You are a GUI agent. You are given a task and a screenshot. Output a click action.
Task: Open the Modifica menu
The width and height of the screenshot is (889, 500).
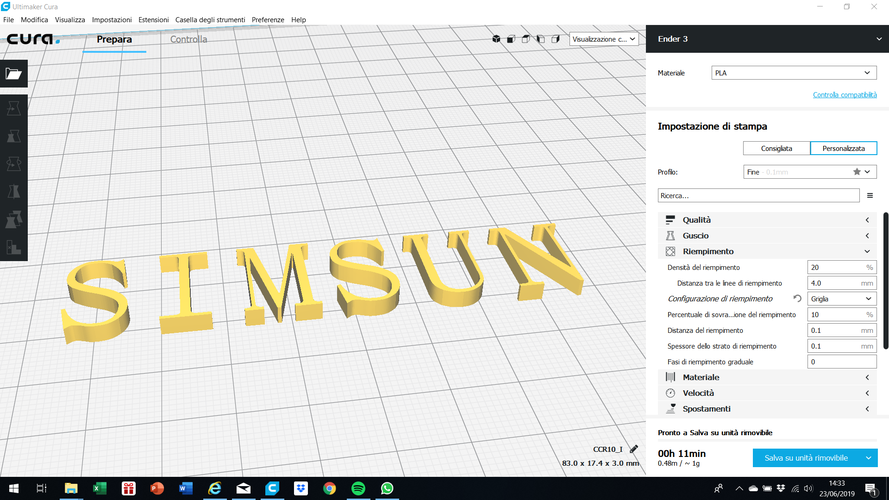pyautogui.click(x=34, y=20)
